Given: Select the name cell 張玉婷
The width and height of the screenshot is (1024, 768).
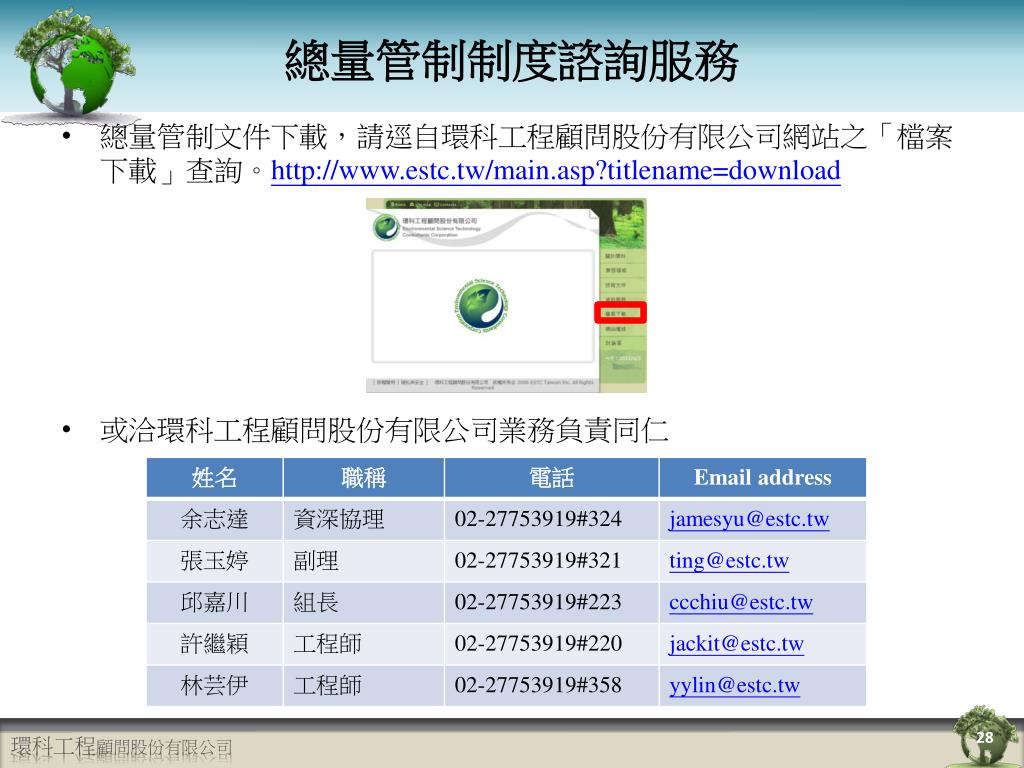Looking at the screenshot, I should [214, 561].
